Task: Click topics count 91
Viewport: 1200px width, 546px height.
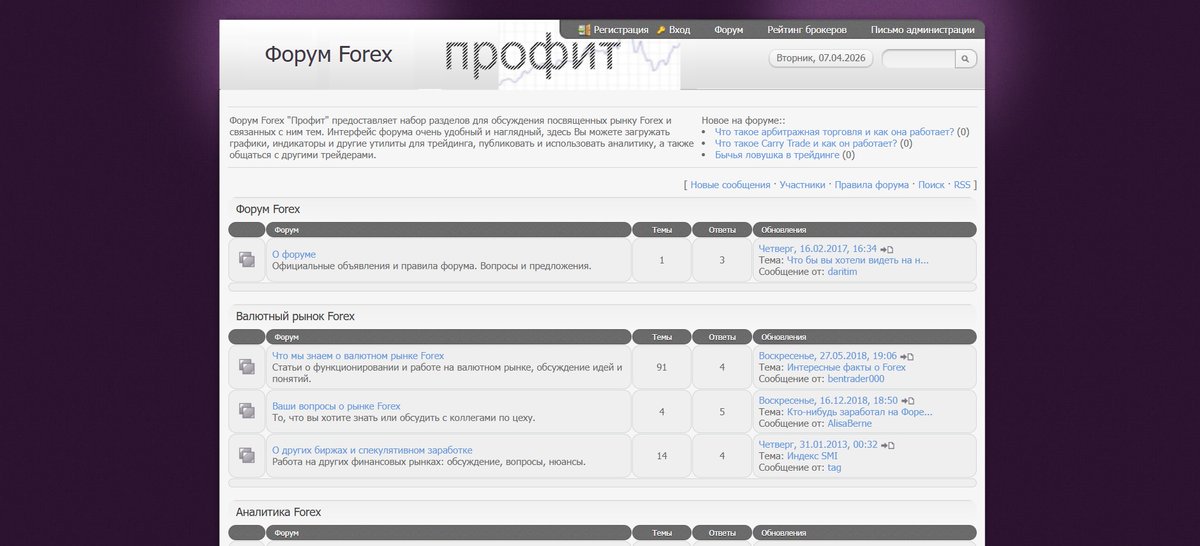Action: tap(661, 367)
